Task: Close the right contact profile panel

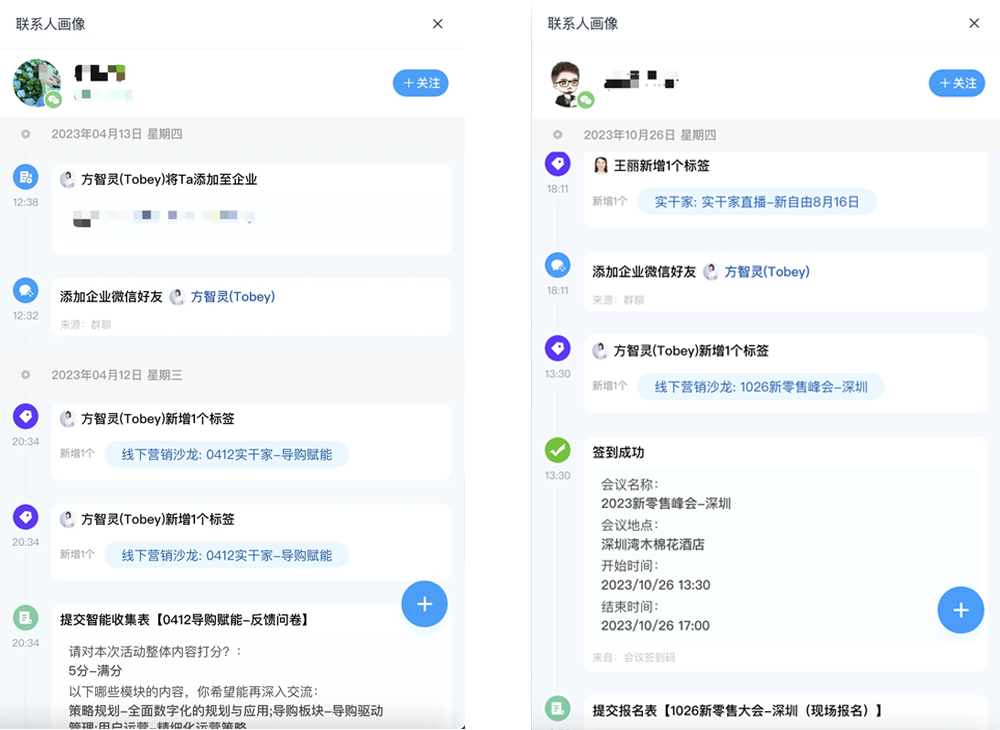Action: (x=973, y=23)
